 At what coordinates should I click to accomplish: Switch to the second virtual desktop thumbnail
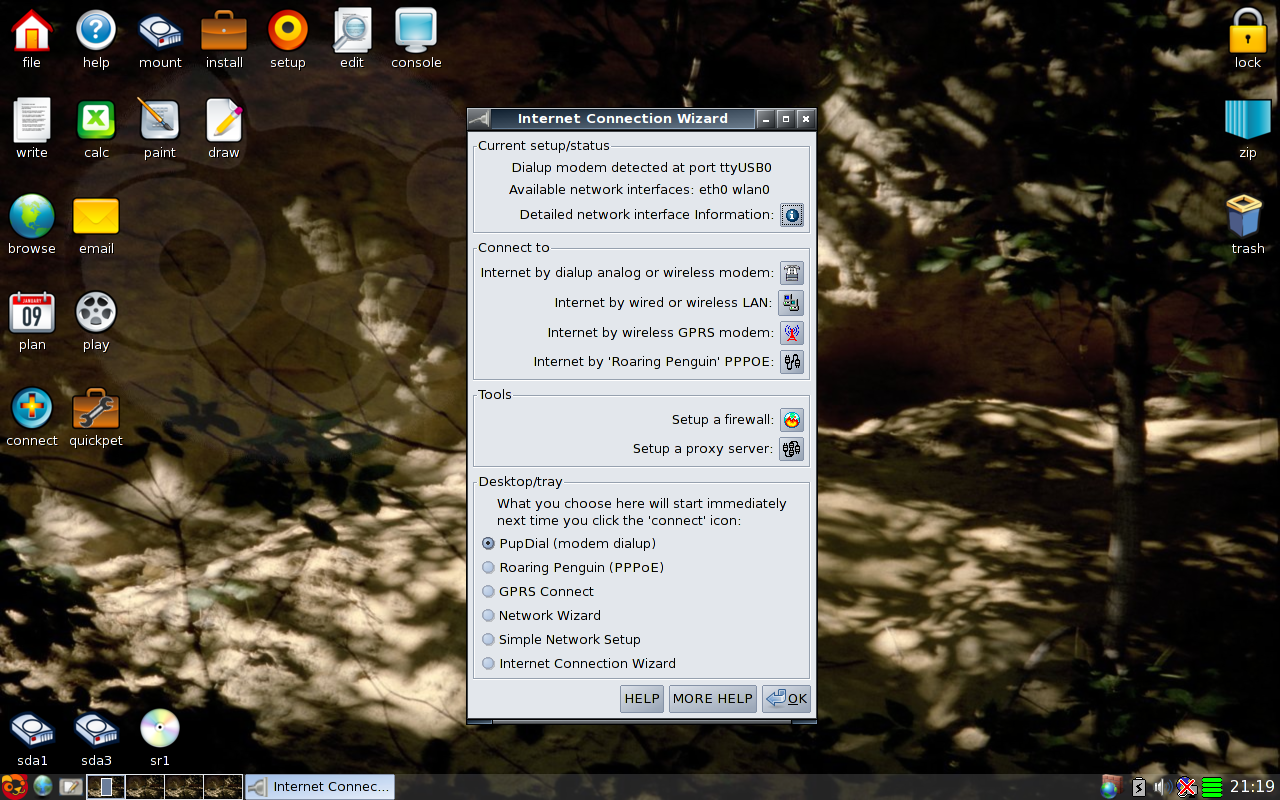pyautogui.click(x=145, y=787)
